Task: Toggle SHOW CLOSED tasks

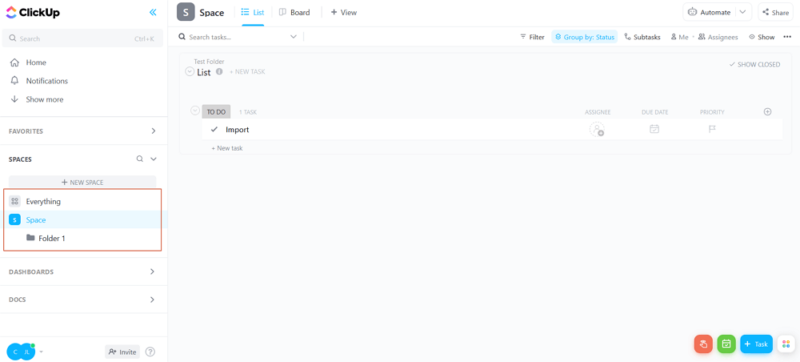Action: pos(755,64)
